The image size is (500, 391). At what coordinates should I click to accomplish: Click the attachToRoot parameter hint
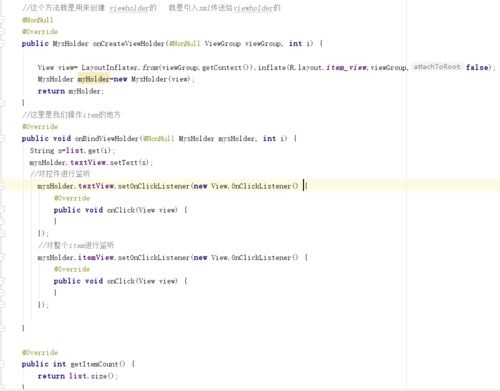pos(437,67)
